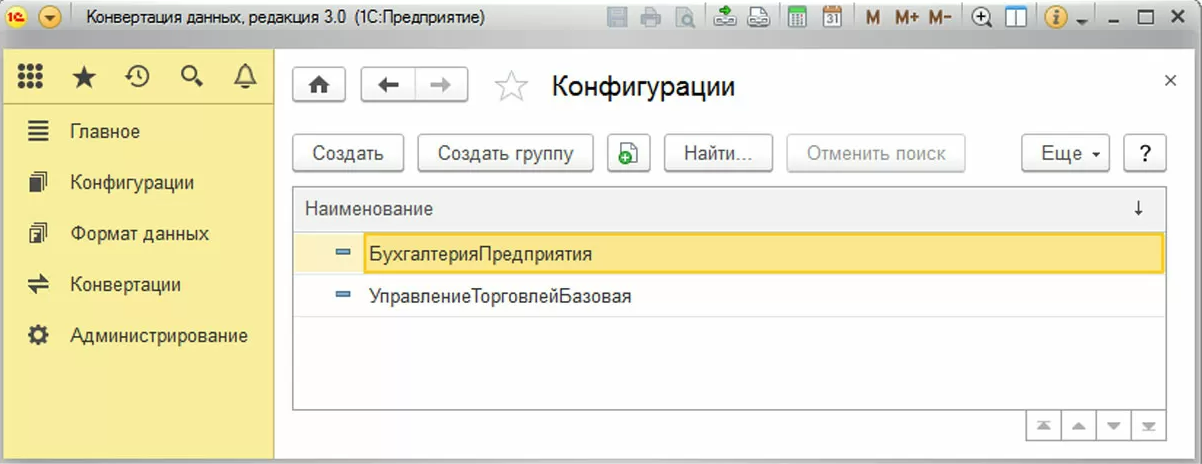Open the Администрирование section
The height and width of the screenshot is (464, 1202).
158,336
